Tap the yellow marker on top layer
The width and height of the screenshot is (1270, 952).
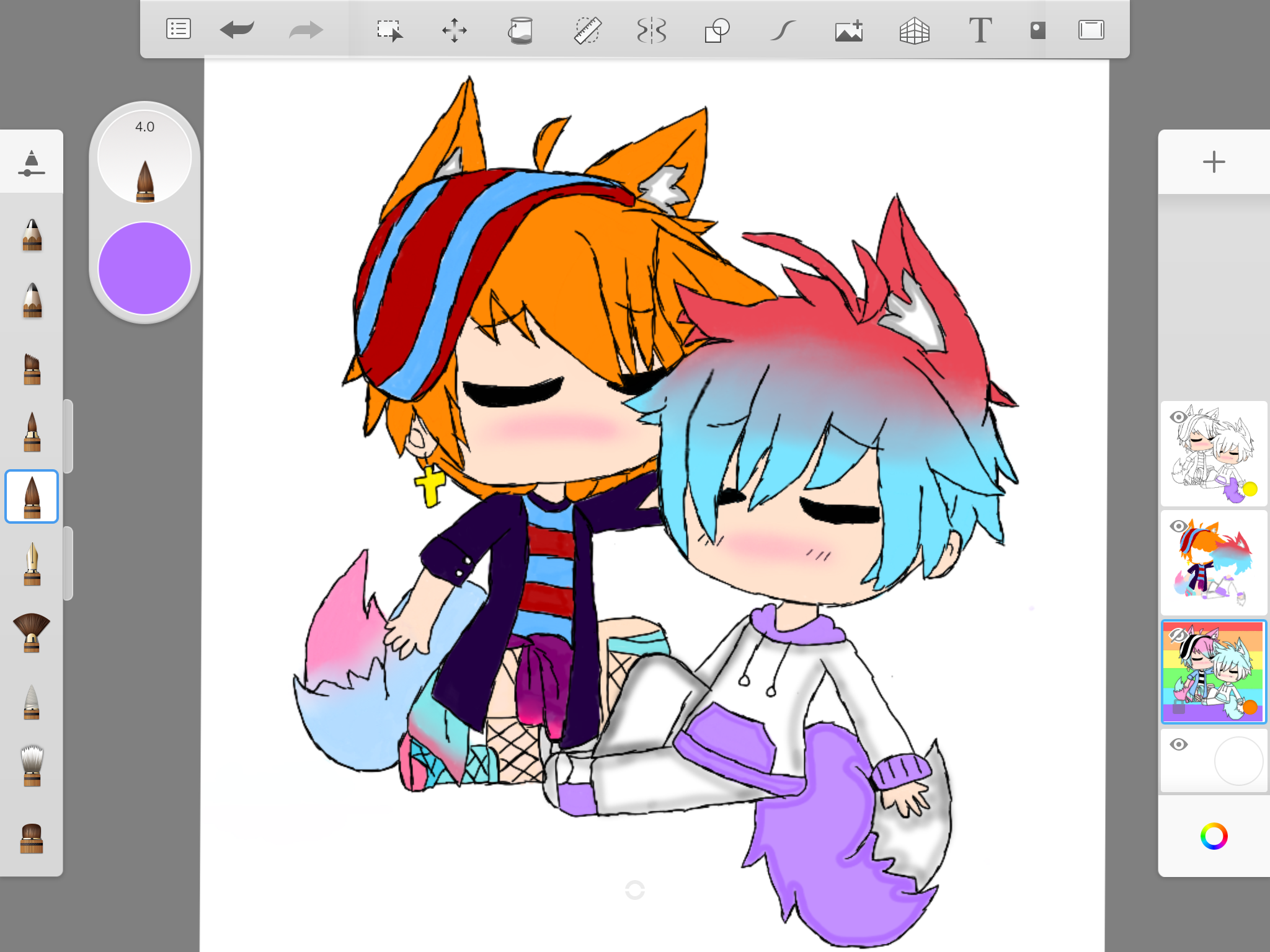point(1250,489)
